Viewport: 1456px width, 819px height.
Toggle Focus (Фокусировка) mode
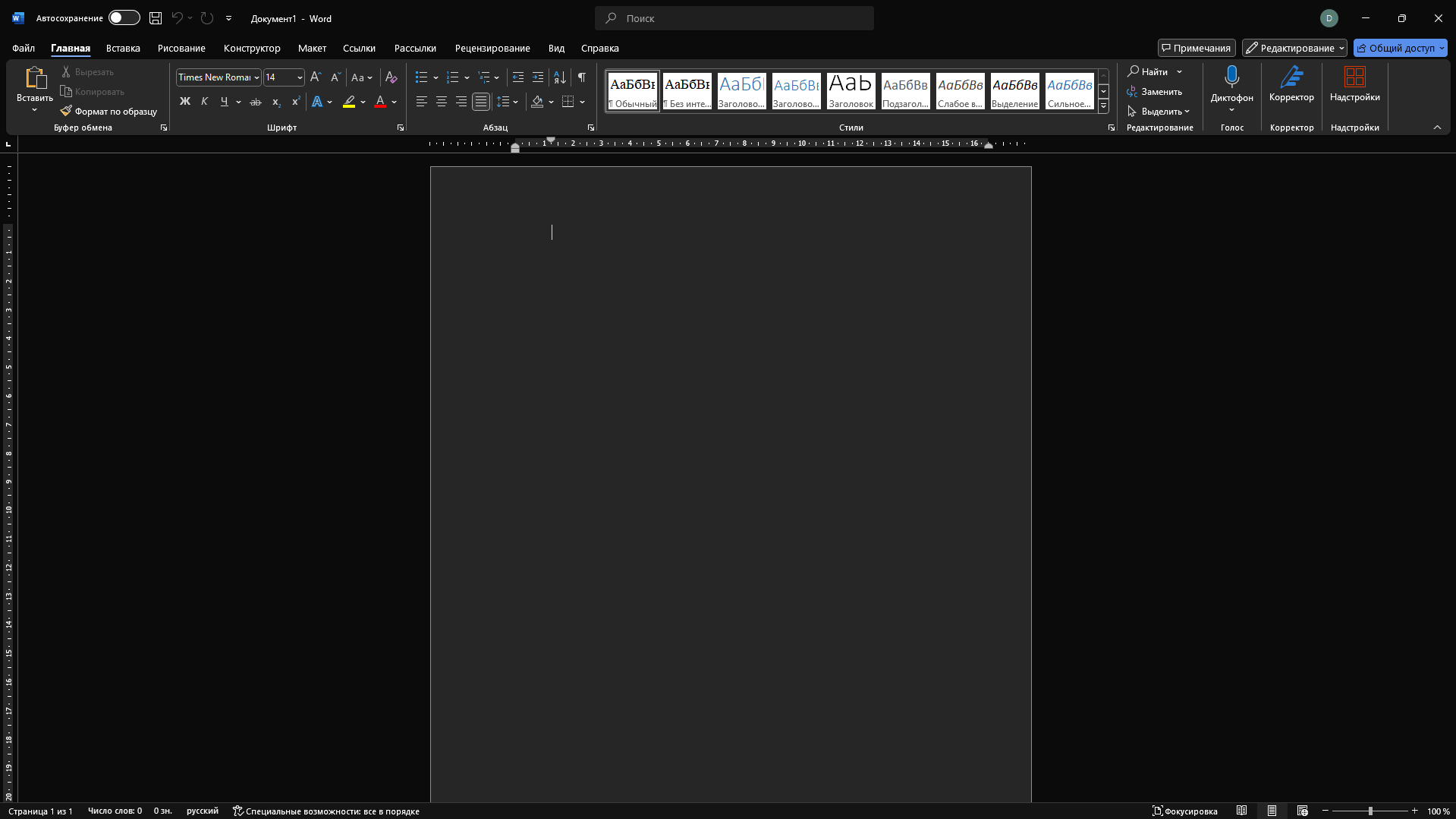(x=1184, y=811)
